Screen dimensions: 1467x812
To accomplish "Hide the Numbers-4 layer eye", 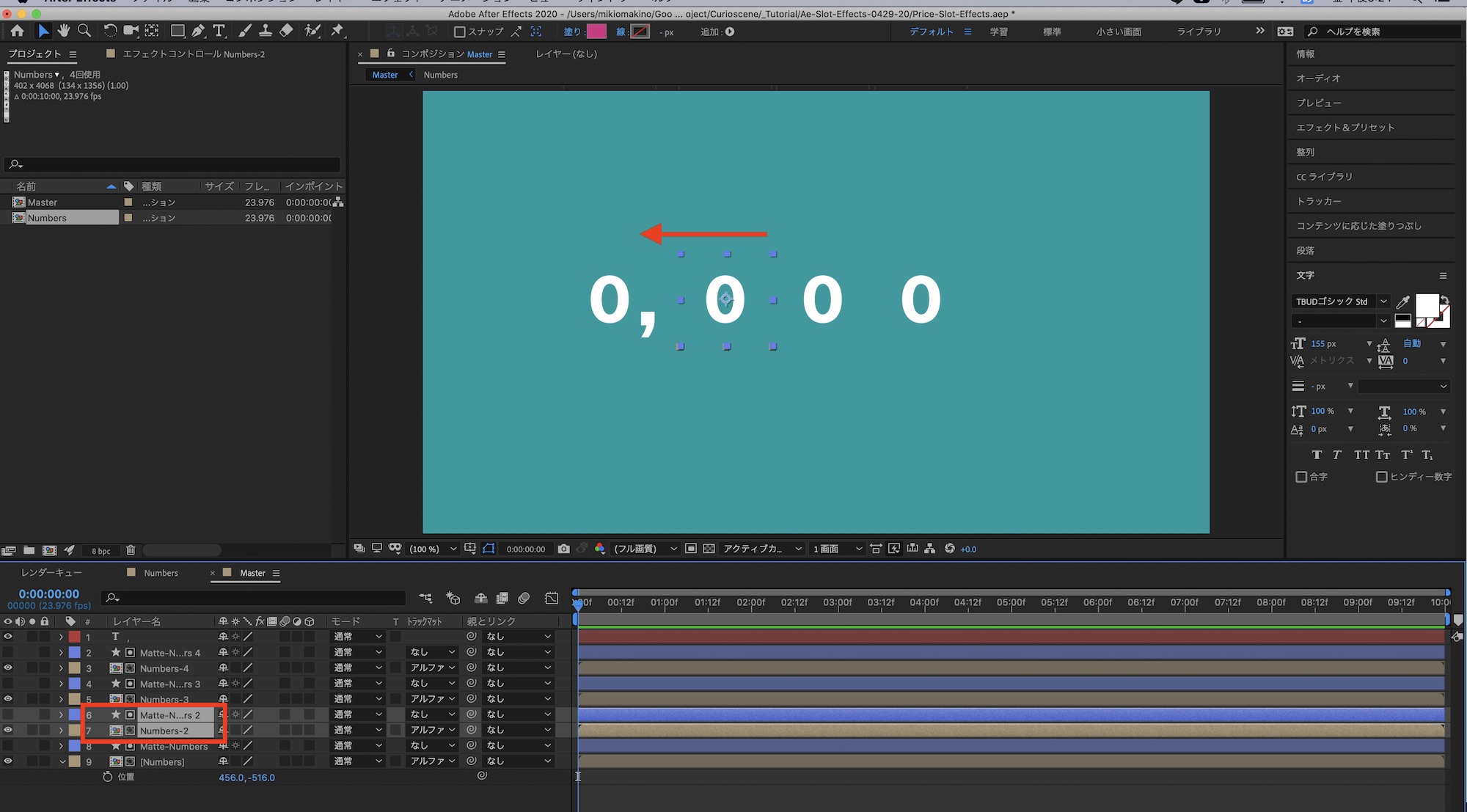I will 8,668.
